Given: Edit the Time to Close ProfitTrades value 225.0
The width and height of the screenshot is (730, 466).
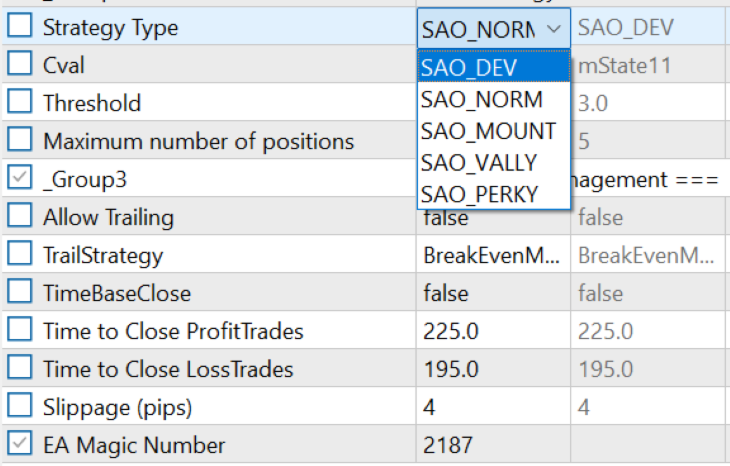Looking at the screenshot, I should point(491,331).
